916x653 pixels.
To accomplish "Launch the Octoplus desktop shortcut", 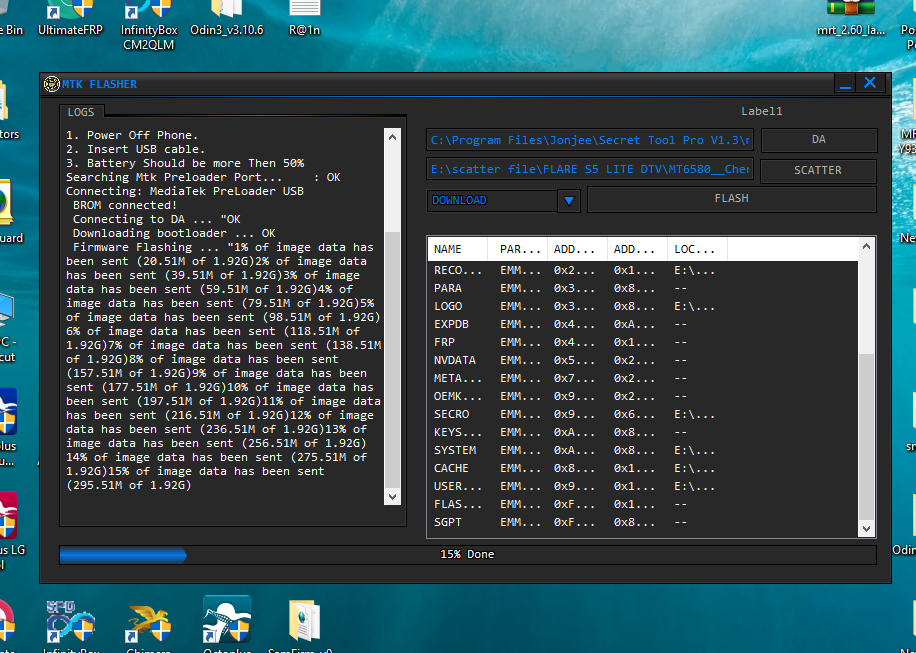I will (x=226, y=621).
